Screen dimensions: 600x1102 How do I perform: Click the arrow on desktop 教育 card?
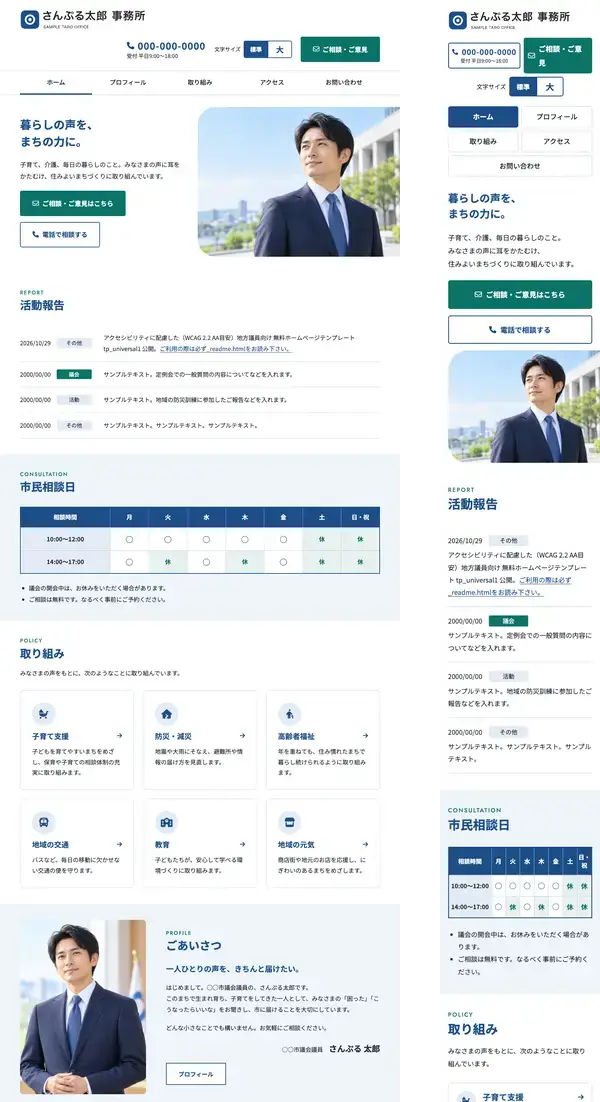coord(242,844)
